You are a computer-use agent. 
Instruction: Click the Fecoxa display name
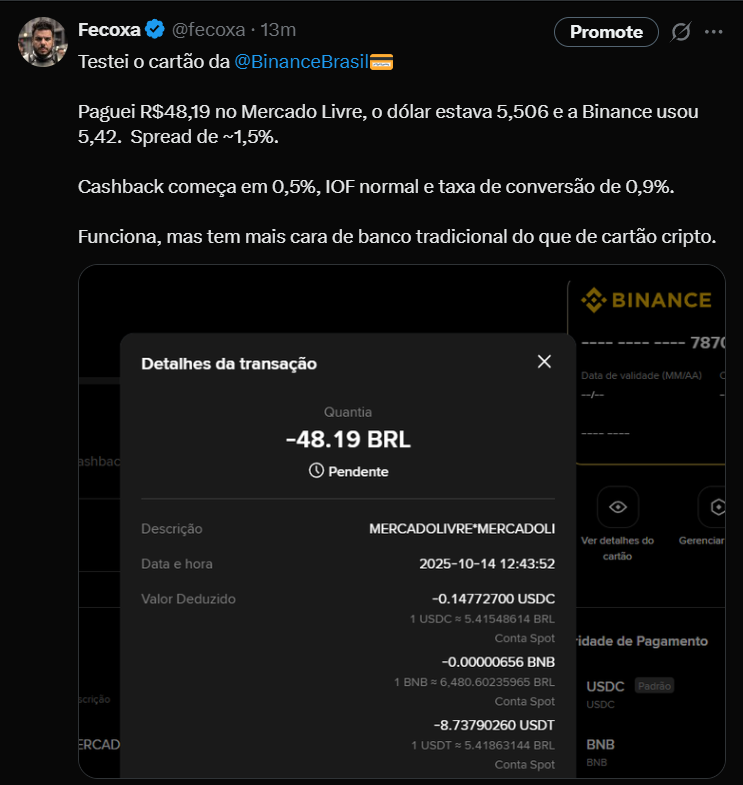[x=109, y=31]
